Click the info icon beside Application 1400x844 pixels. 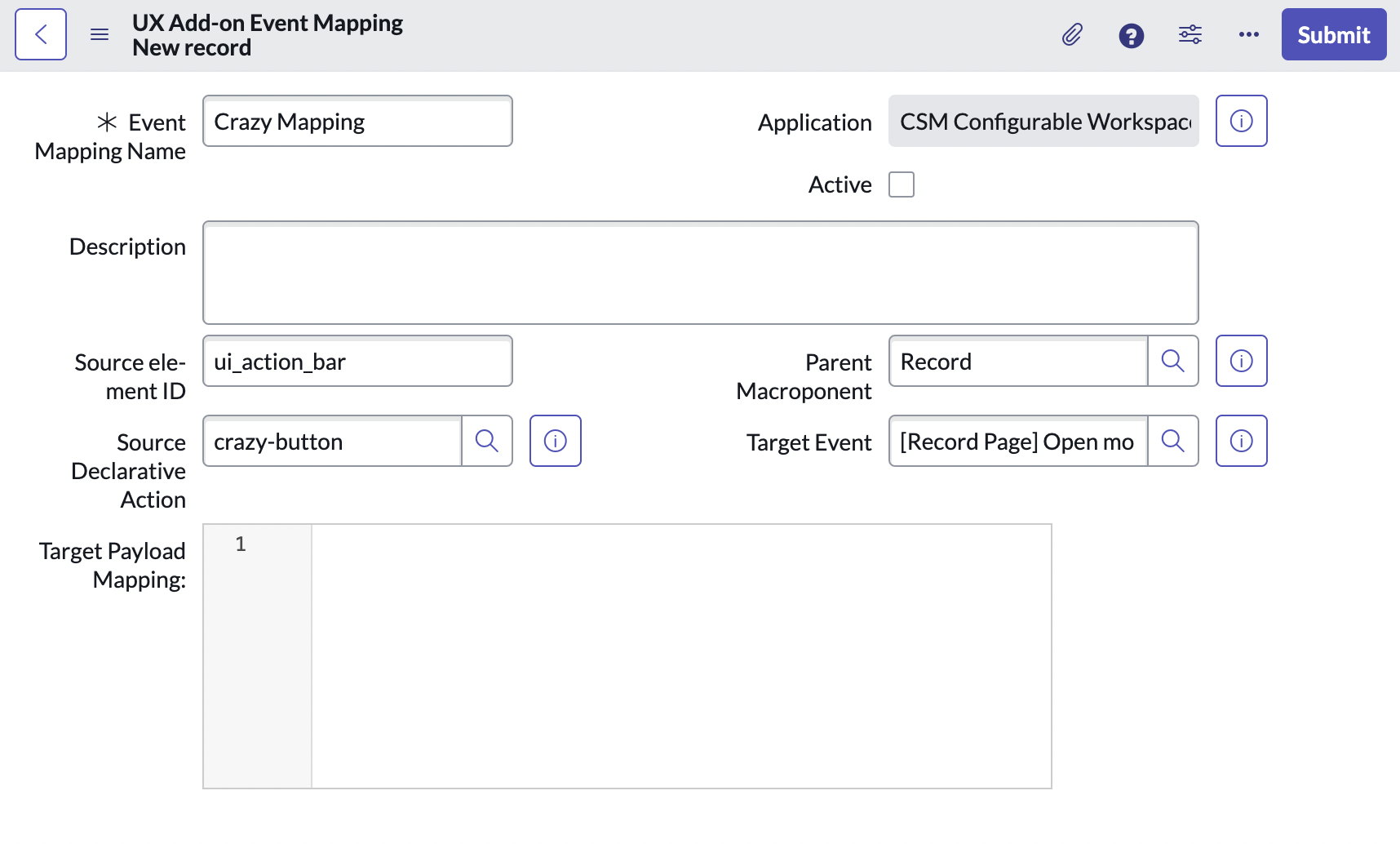(x=1241, y=121)
